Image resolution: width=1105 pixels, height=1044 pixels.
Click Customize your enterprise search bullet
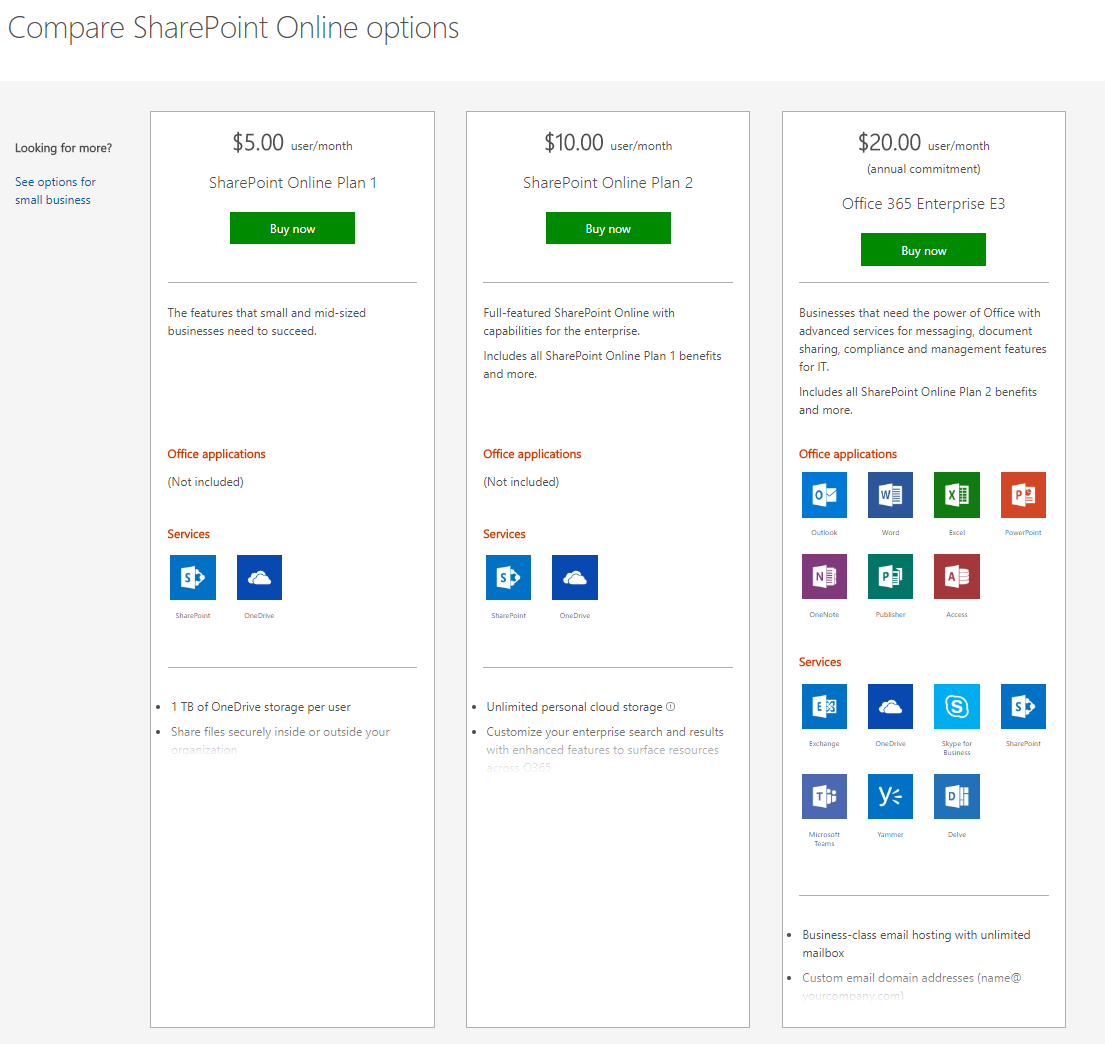pos(605,750)
